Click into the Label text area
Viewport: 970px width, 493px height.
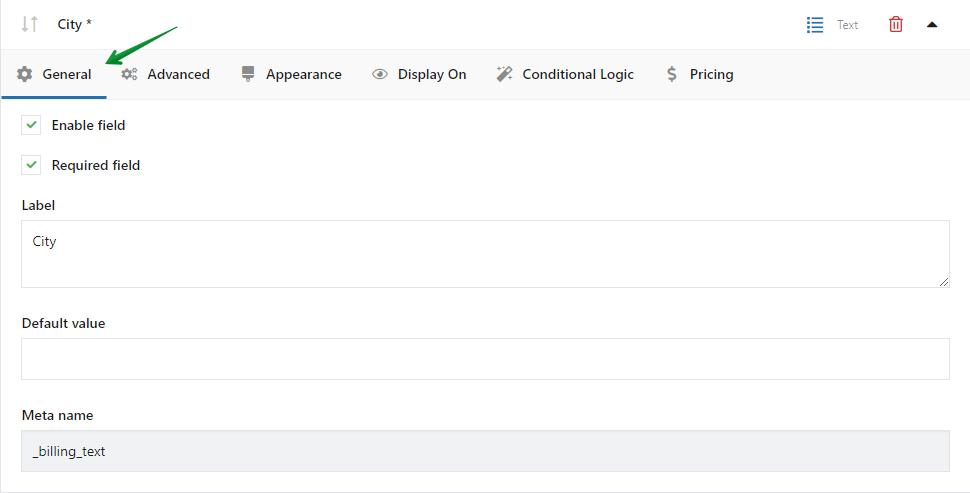point(485,254)
